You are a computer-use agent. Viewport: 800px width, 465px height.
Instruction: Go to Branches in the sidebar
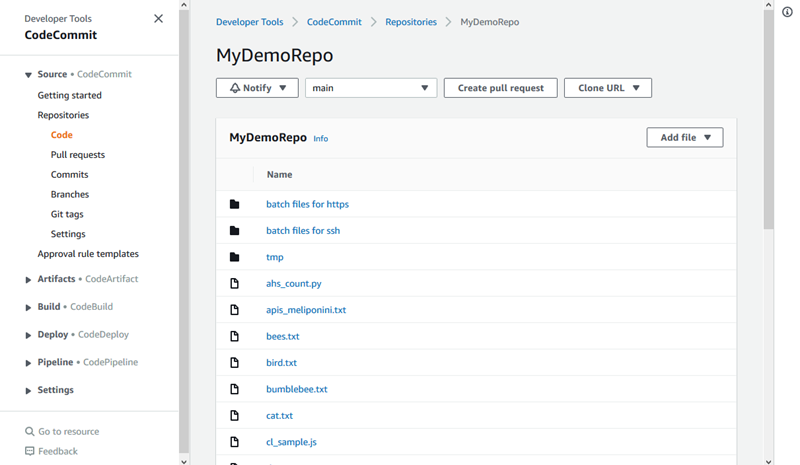tap(70, 194)
